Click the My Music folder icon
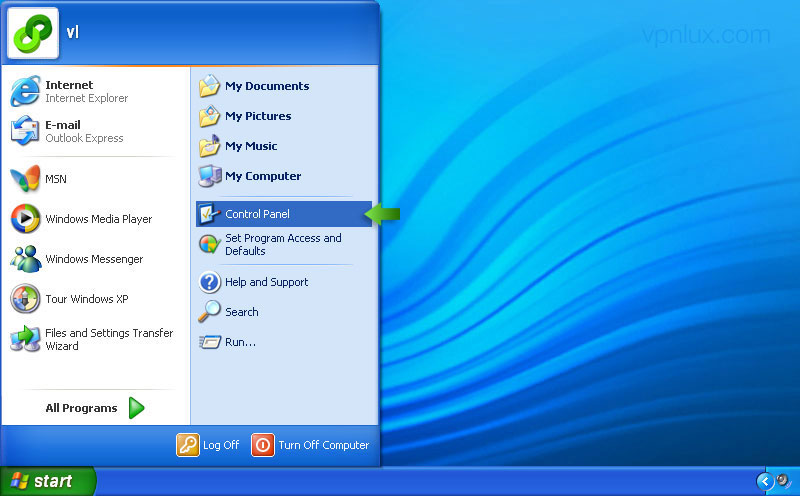This screenshot has height=496, width=800. [209, 146]
